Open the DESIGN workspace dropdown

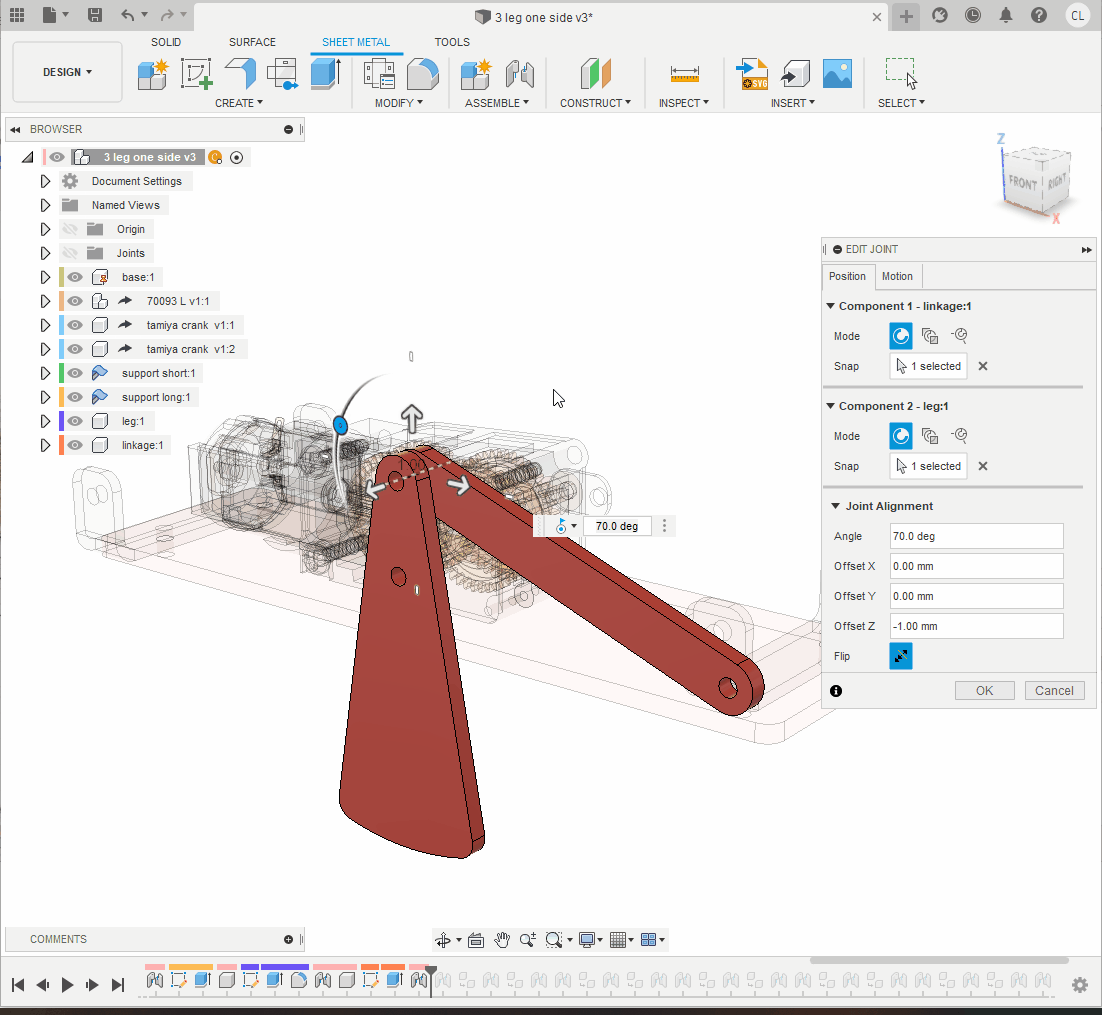pos(67,72)
